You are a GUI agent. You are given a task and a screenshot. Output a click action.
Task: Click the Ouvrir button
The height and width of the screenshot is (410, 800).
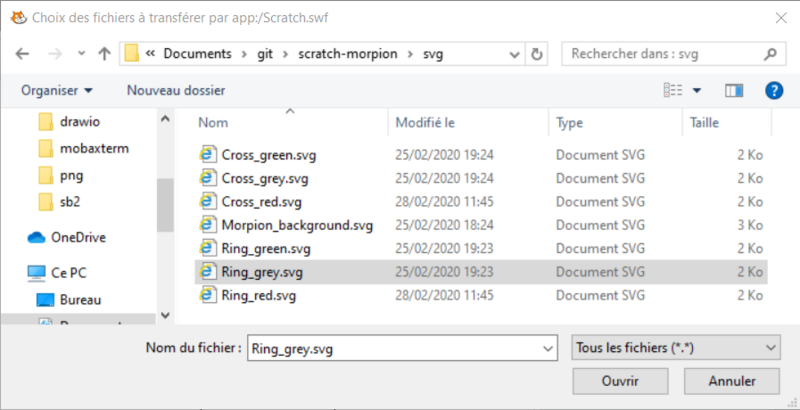pyautogui.click(x=620, y=381)
